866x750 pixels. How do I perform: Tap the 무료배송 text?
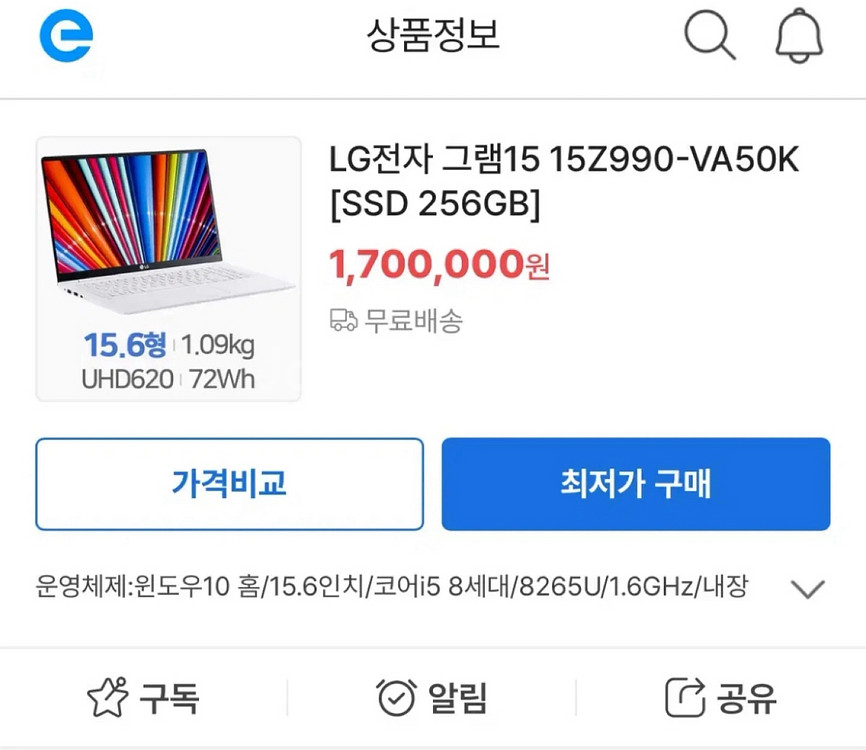(x=413, y=320)
